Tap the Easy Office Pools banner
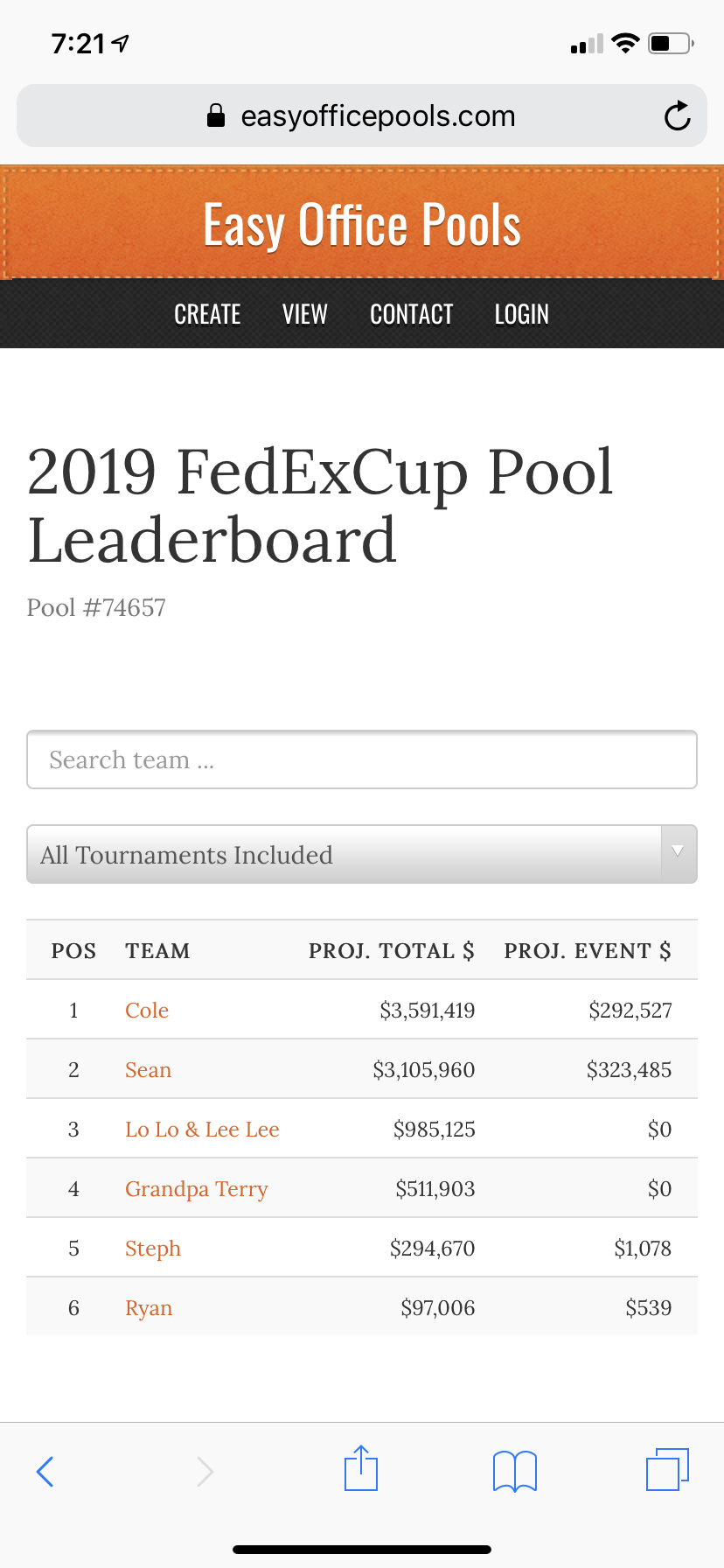The image size is (724, 1568). pos(361,223)
